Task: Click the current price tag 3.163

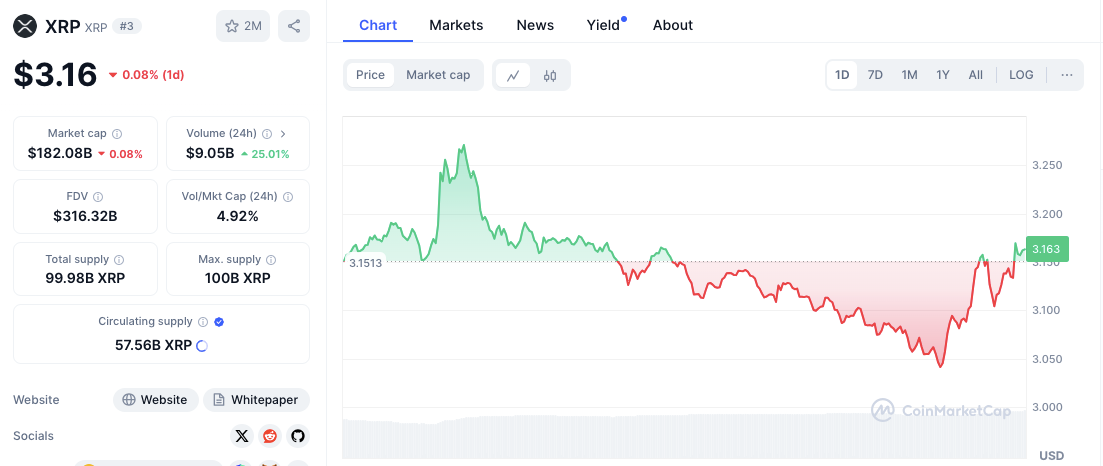Action: (1047, 249)
